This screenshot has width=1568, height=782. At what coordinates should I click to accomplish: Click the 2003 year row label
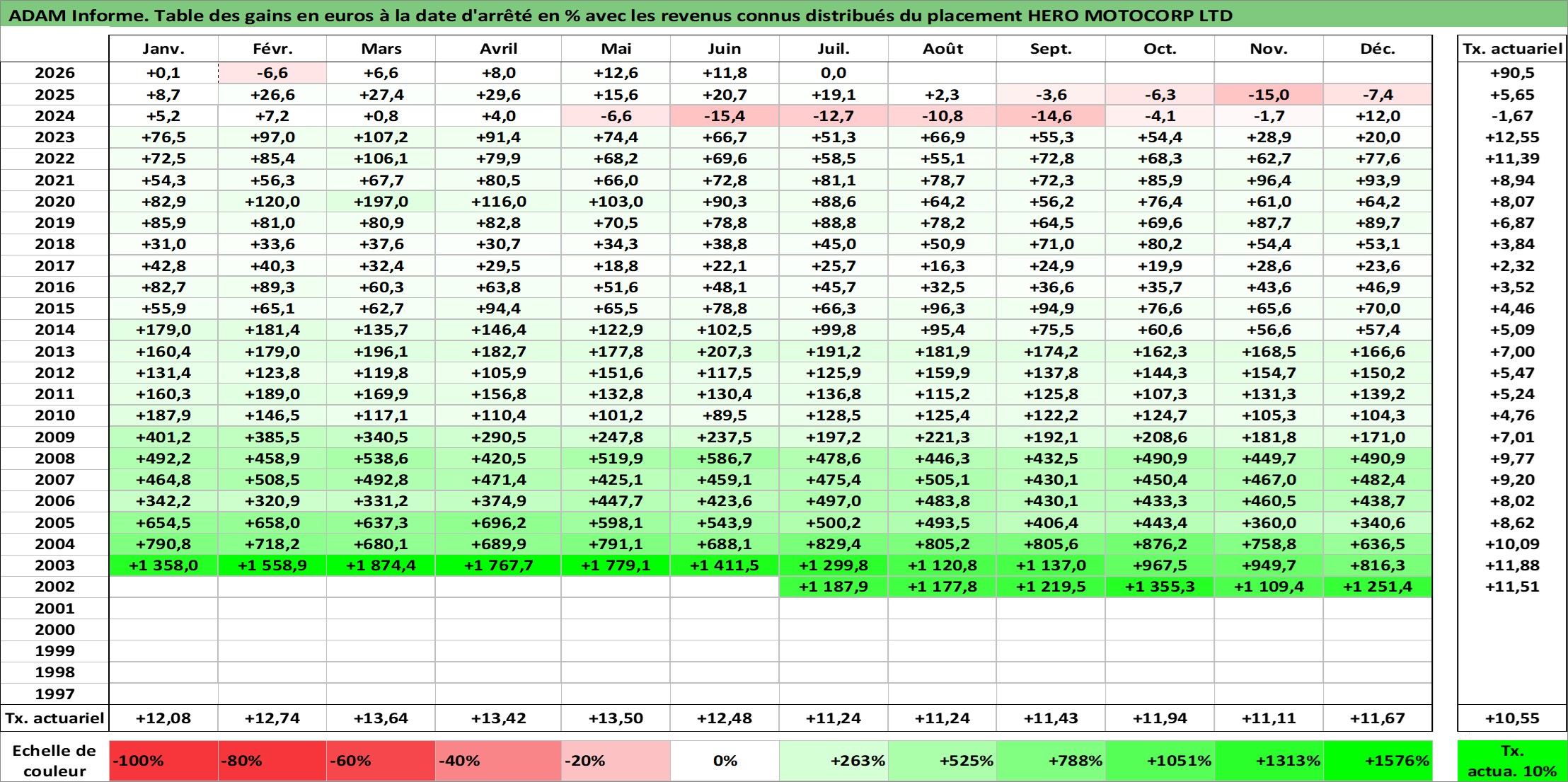point(54,565)
